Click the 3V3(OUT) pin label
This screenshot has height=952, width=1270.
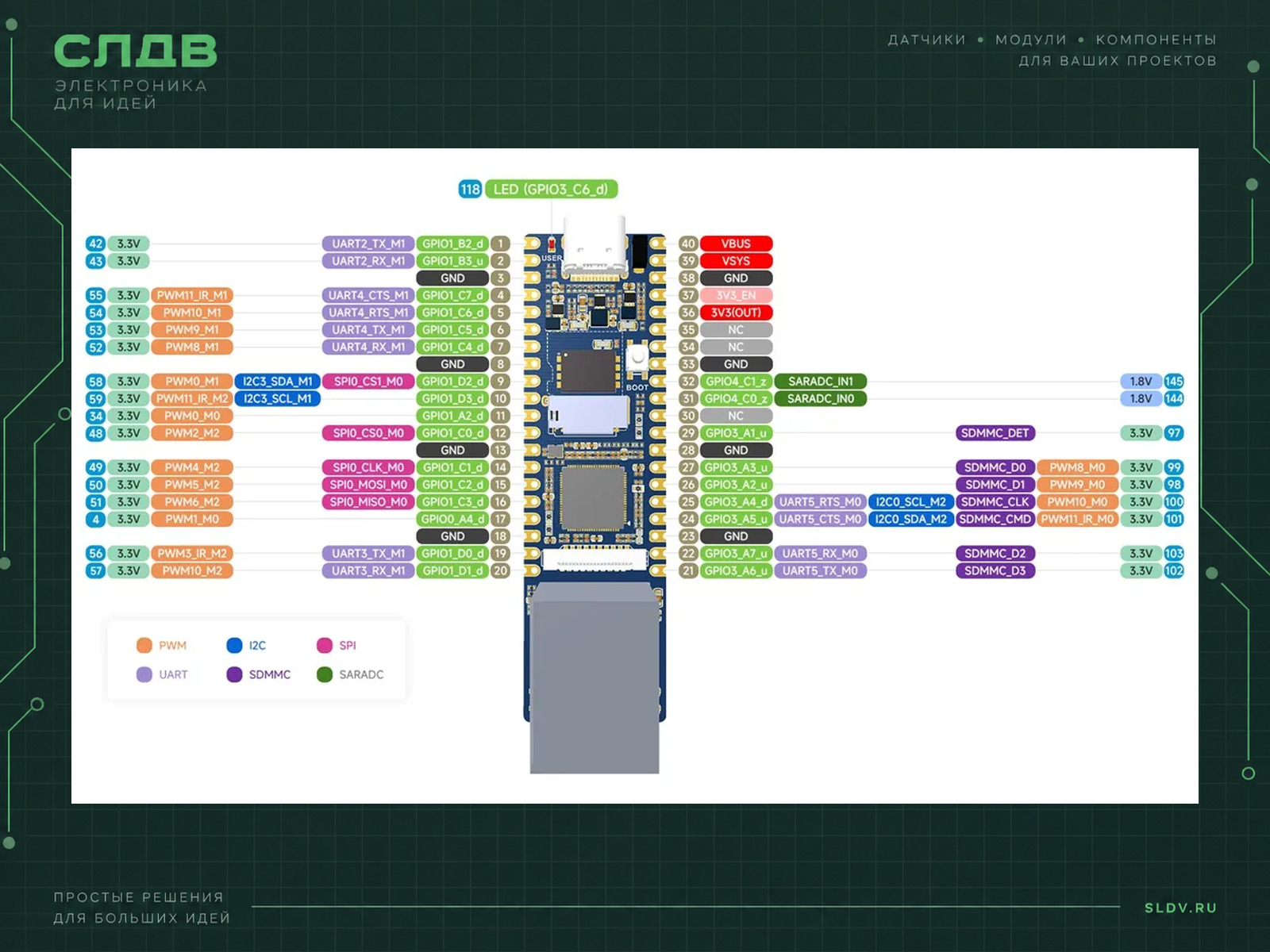tap(736, 313)
